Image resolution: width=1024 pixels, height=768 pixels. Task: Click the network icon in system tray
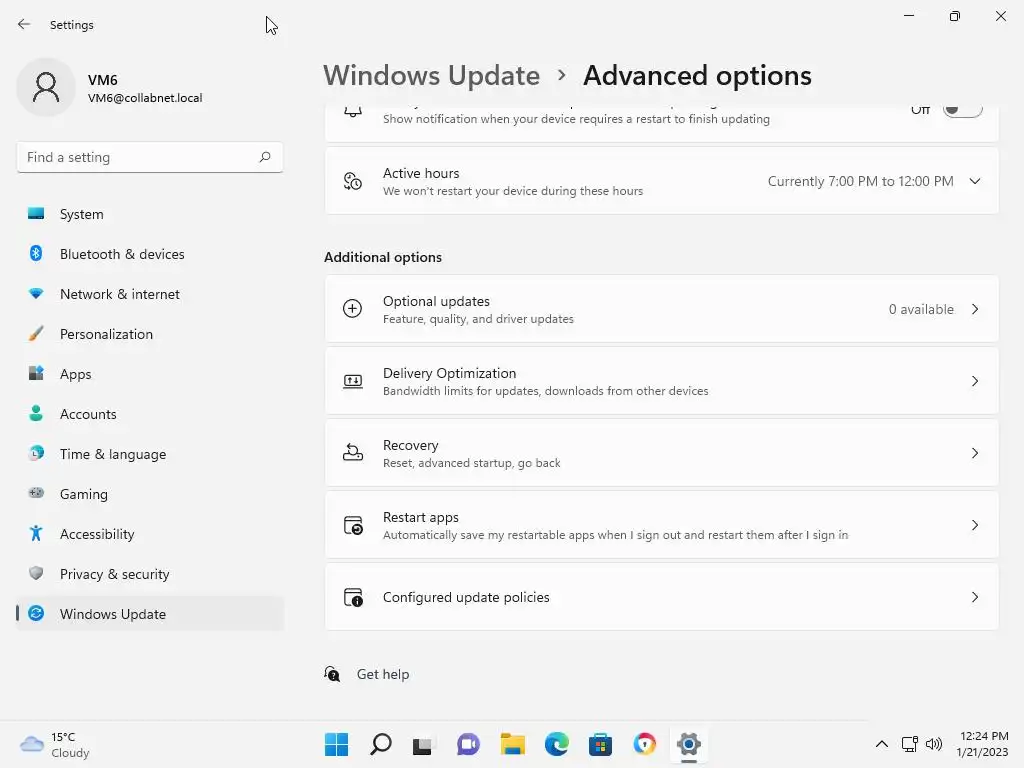click(910, 744)
